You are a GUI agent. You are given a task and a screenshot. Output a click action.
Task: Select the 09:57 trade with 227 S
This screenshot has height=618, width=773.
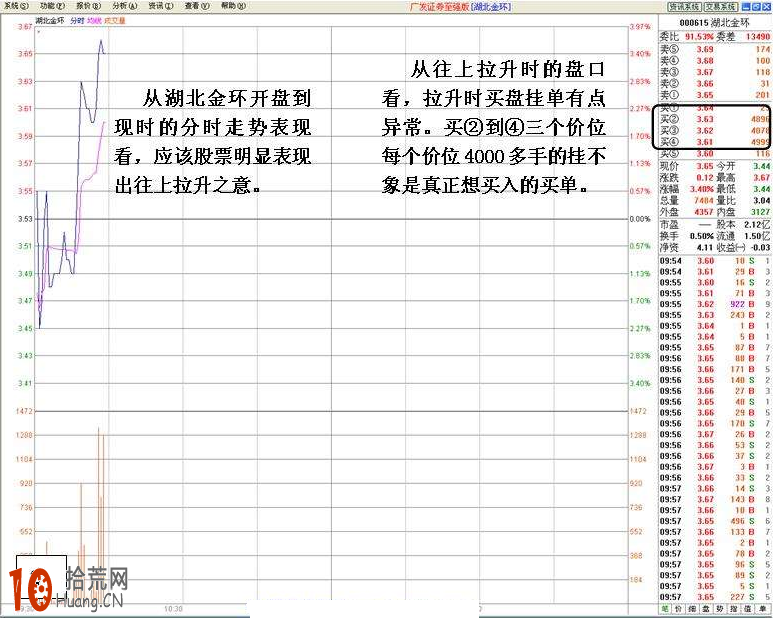coord(715,597)
